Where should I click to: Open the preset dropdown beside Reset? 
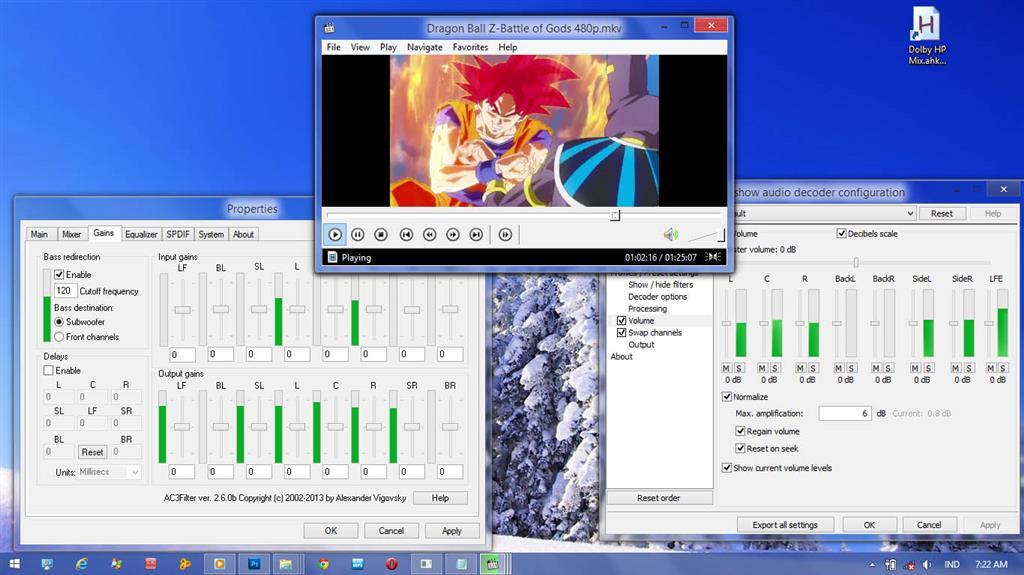(909, 213)
